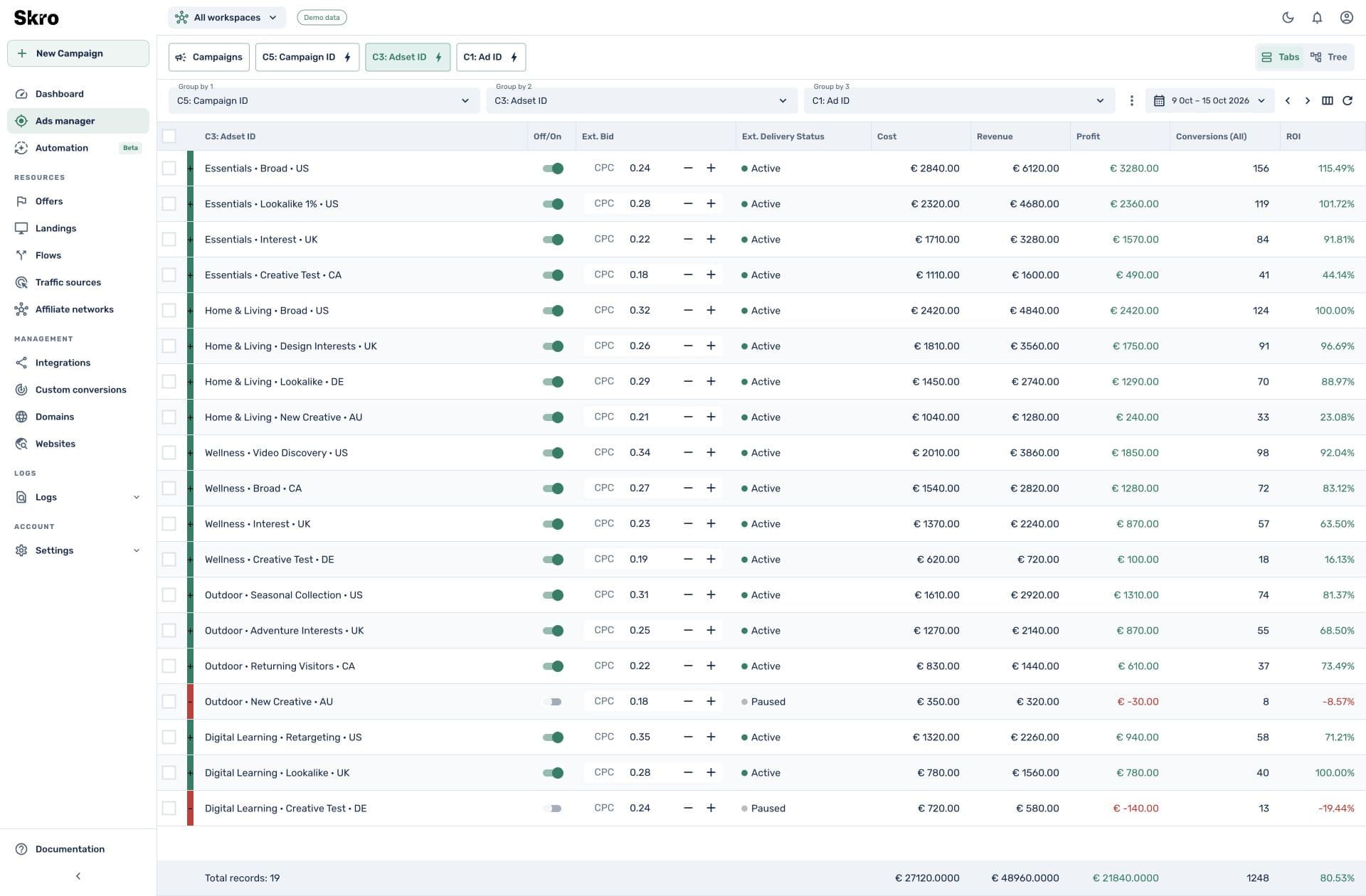
Task: Click the refresh icon in the toolbar
Action: (x=1347, y=101)
